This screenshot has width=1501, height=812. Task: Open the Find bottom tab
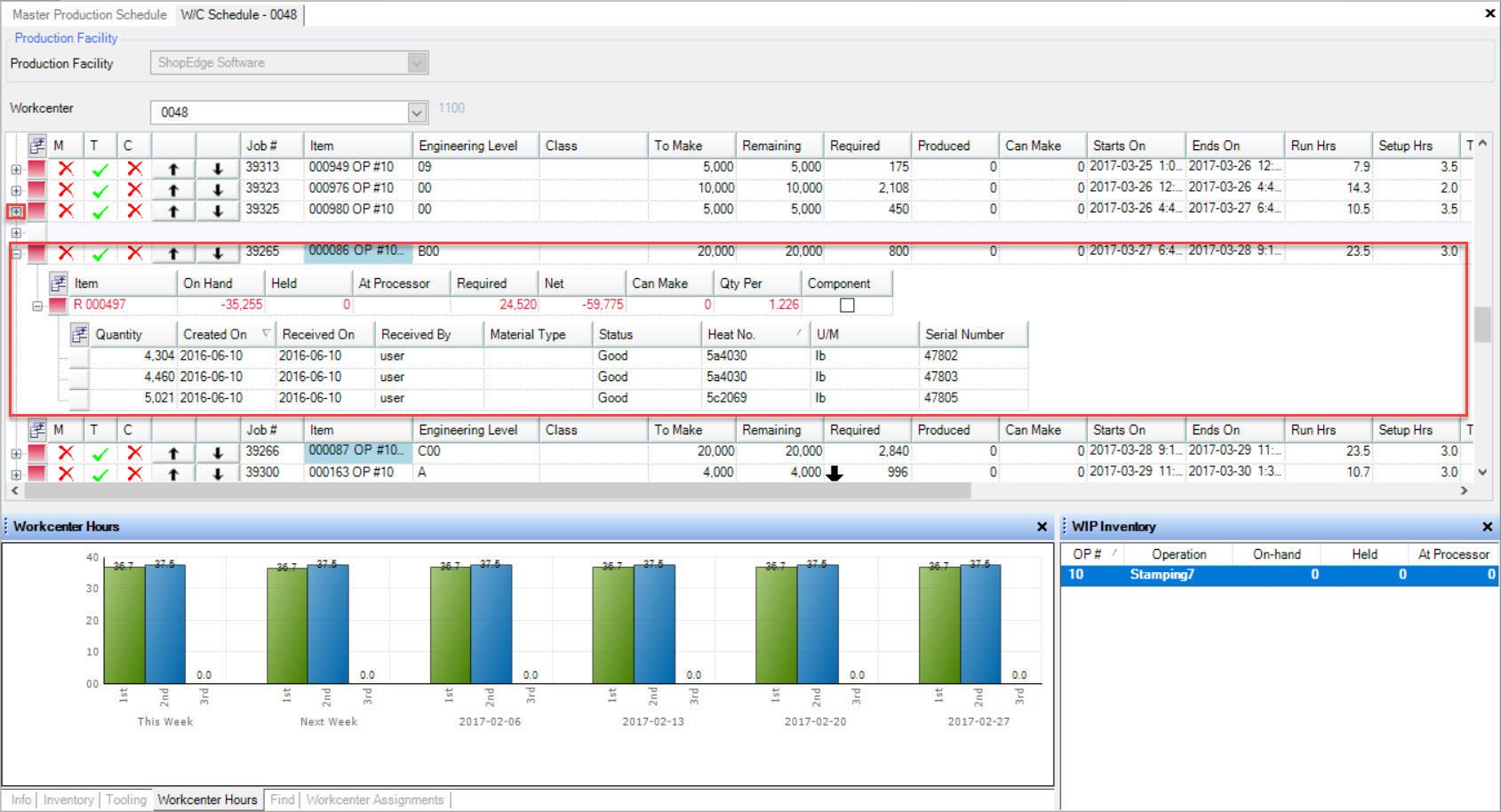(x=283, y=800)
